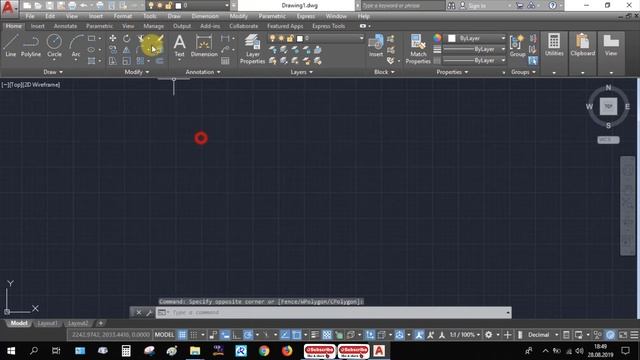Expand the Groups panel
The image size is (640, 360).
coord(523,72)
